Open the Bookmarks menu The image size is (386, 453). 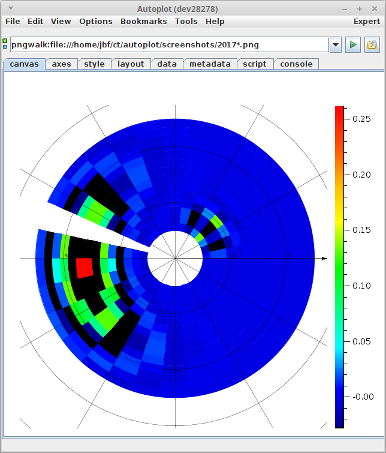(x=144, y=21)
